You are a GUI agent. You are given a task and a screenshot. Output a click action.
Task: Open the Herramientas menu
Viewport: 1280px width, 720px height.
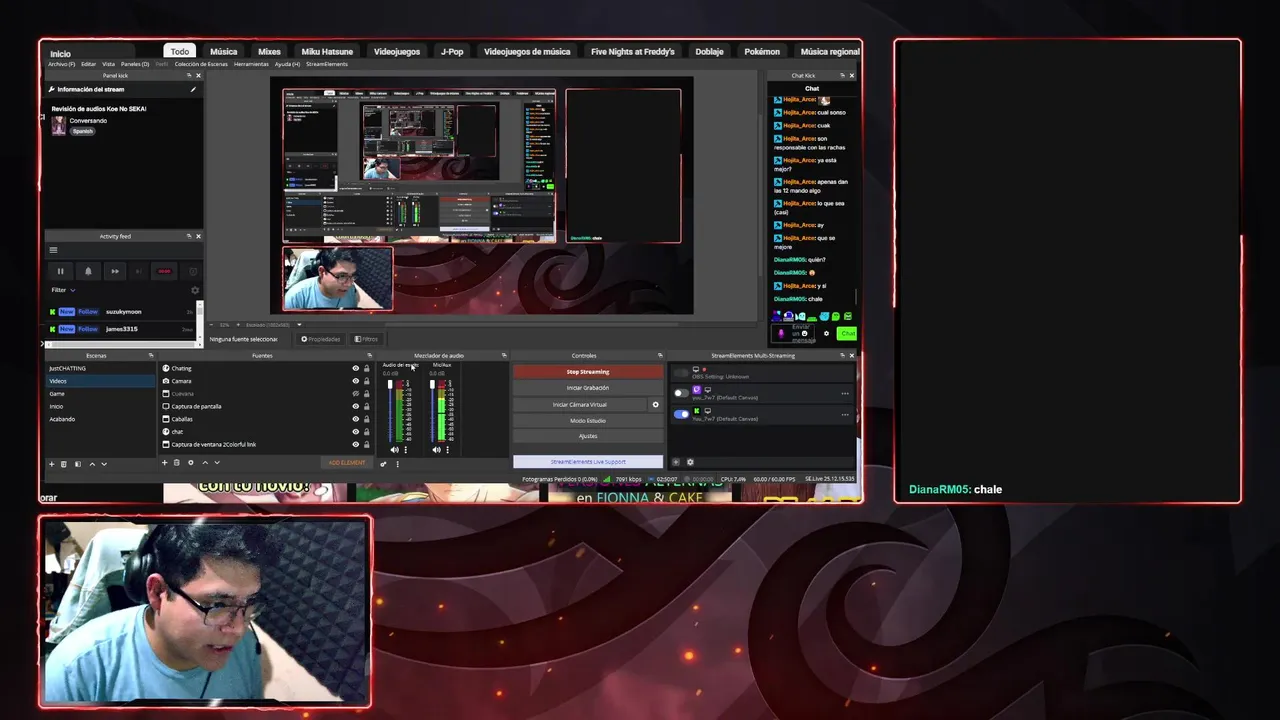click(x=251, y=64)
